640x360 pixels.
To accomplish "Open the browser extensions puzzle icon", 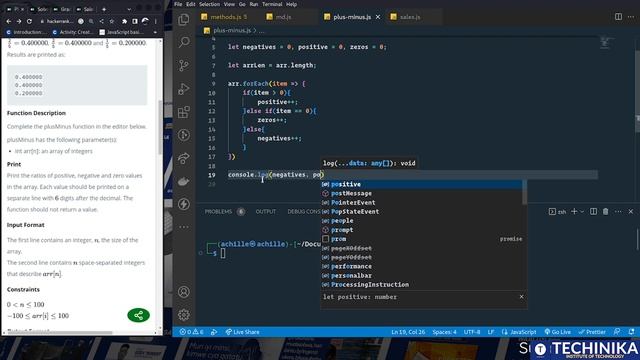I will (x=124, y=21).
